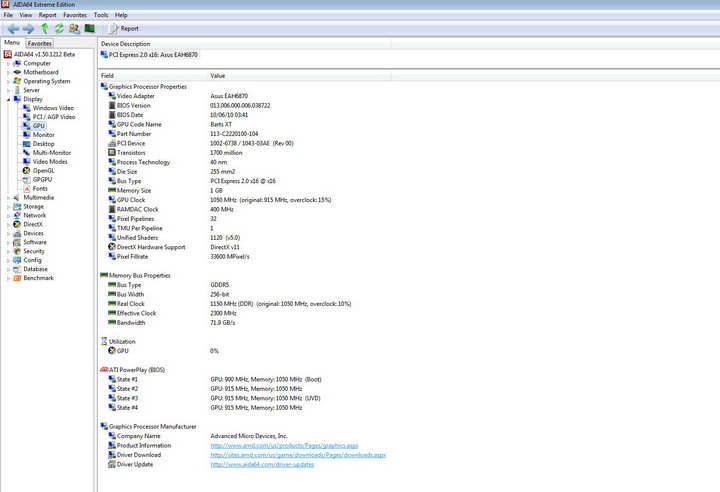
Task: Click the Forward navigation arrow icon
Action: tap(28, 28)
